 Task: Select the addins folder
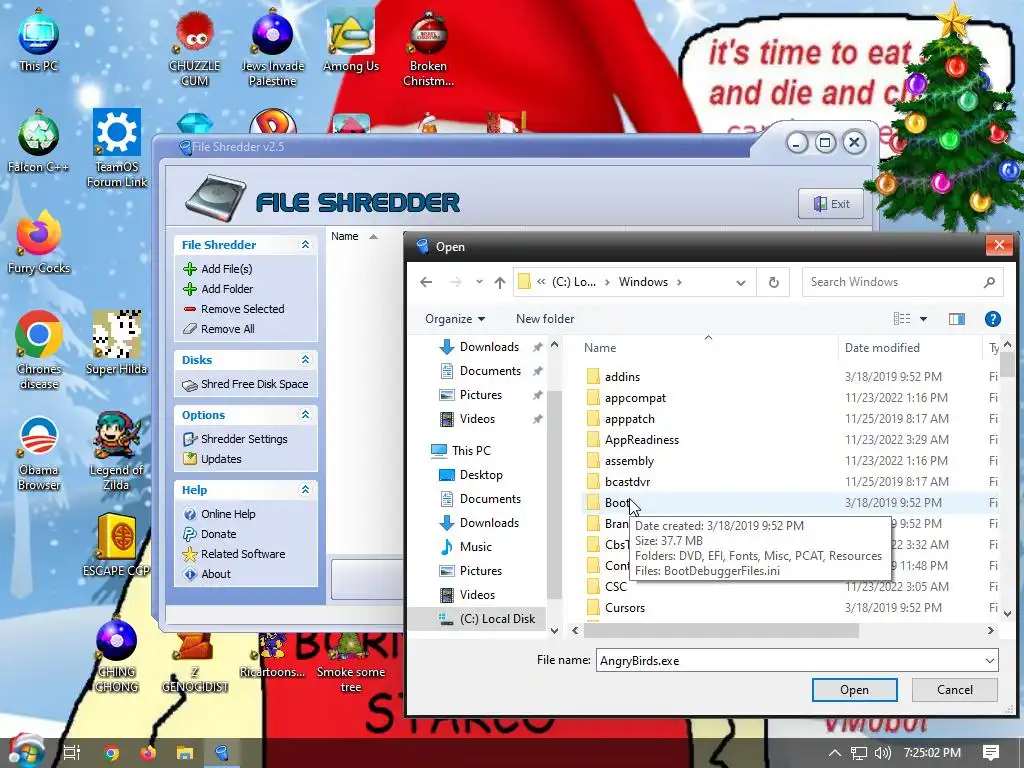point(622,377)
